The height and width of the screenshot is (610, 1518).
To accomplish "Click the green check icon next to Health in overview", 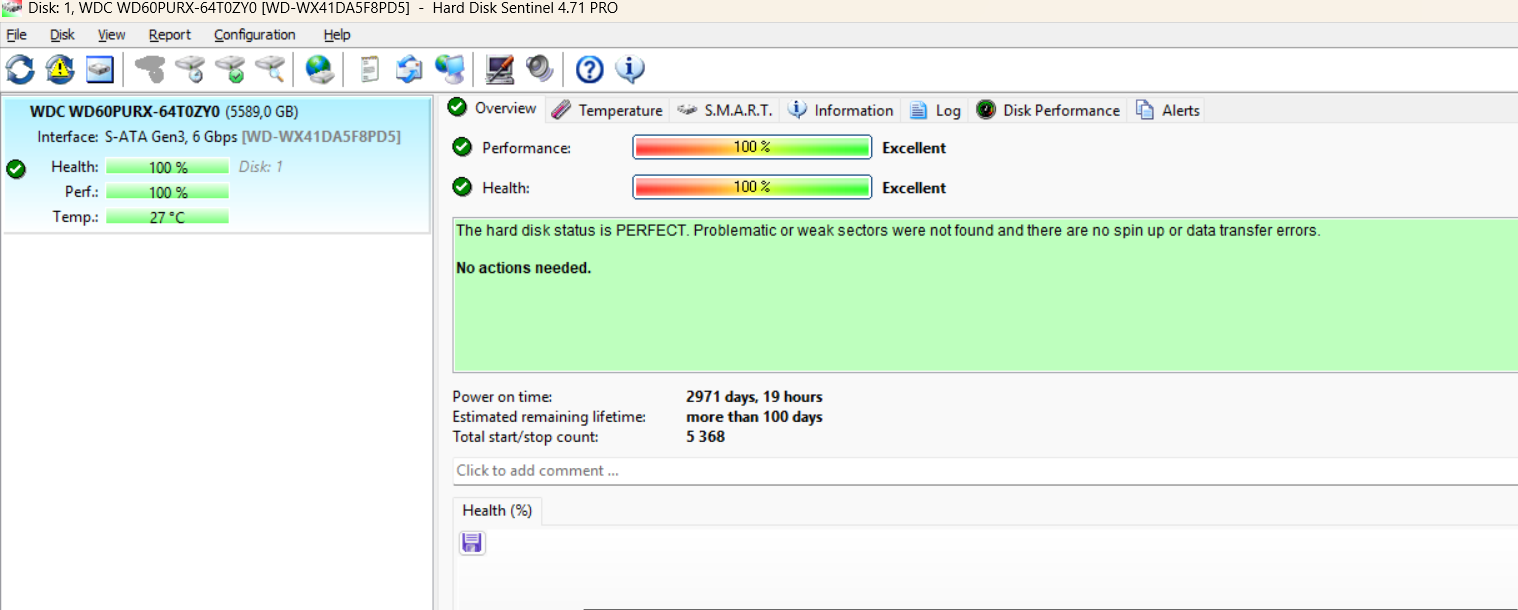I will (x=462, y=187).
